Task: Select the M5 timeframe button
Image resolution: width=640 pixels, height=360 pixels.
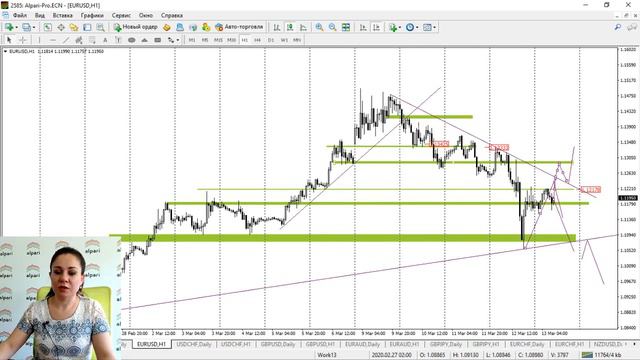Action: tap(205, 40)
